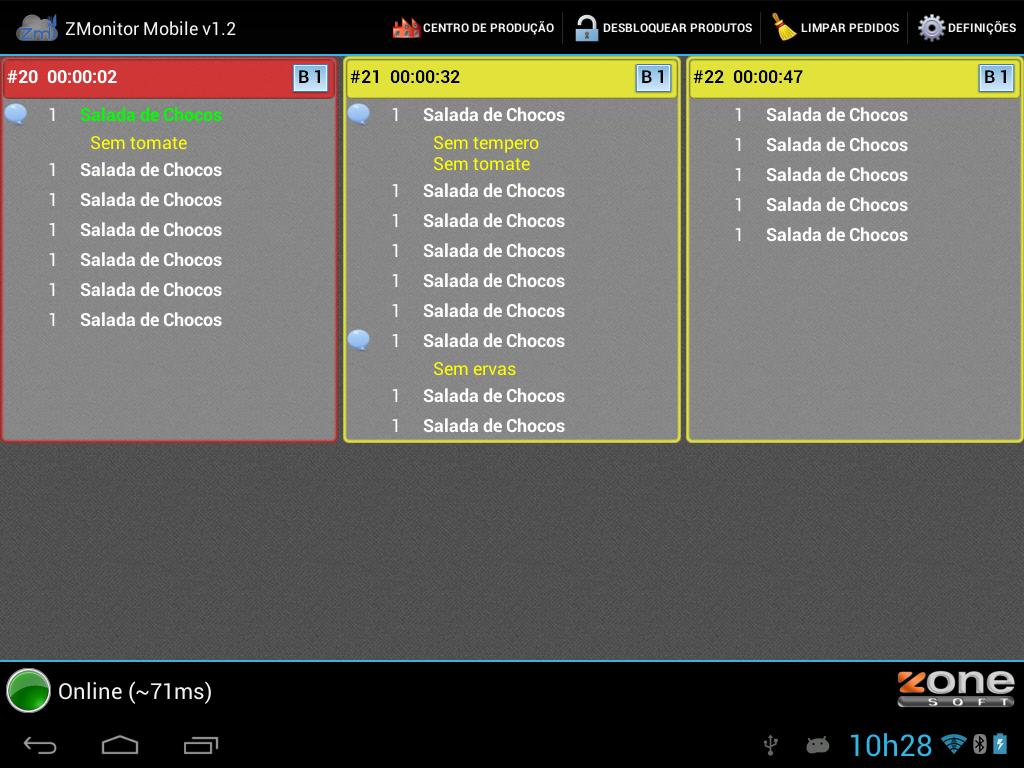Image resolution: width=1024 pixels, height=768 pixels.
Task: Expand the #20 red order header
Action: tap(150, 77)
